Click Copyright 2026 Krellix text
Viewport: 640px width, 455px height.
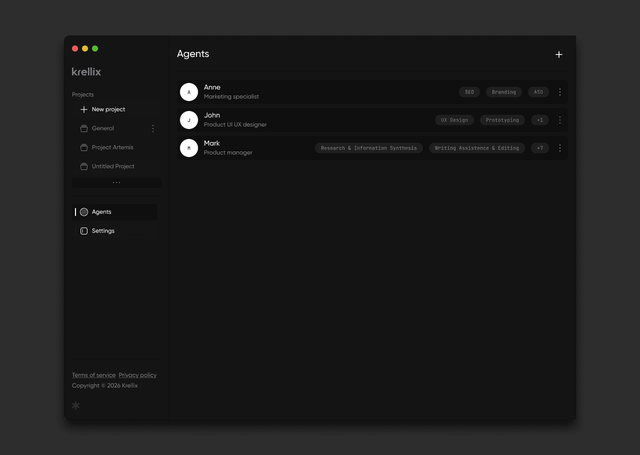point(105,386)
